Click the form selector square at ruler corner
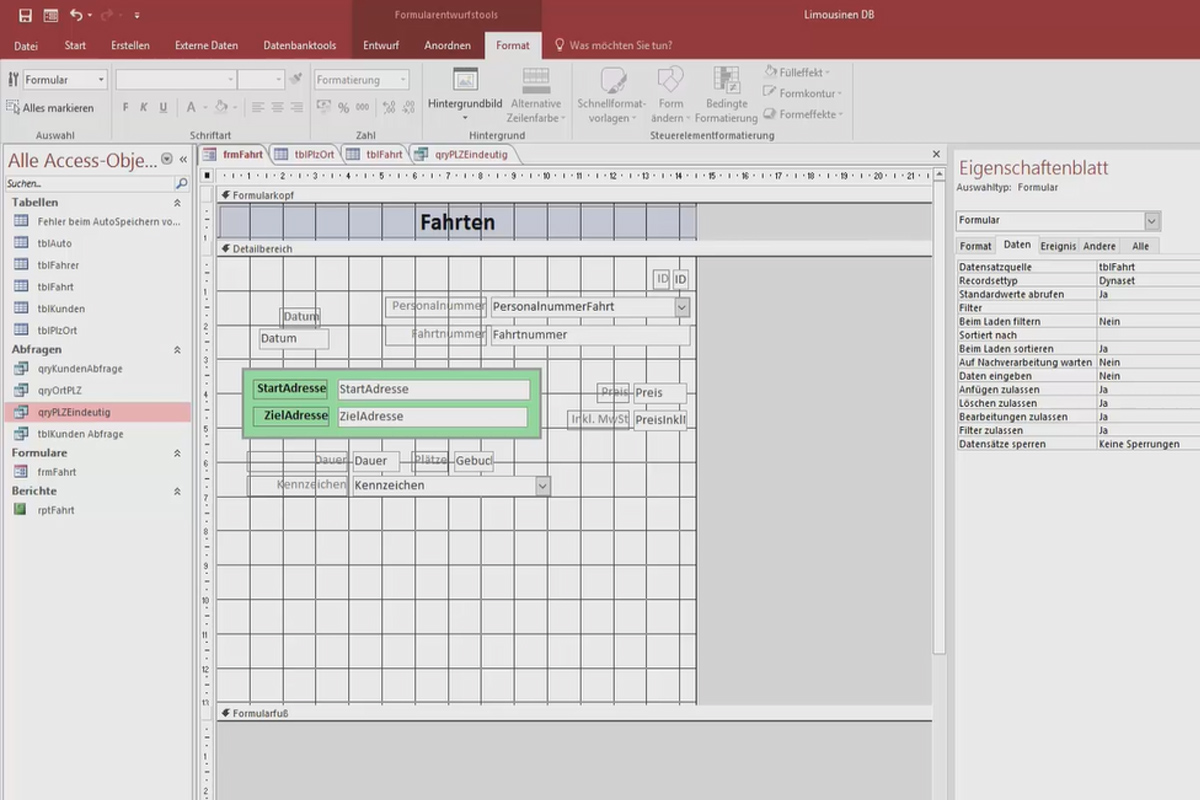This screenshot has width=1200, height=800. [207, 176]
